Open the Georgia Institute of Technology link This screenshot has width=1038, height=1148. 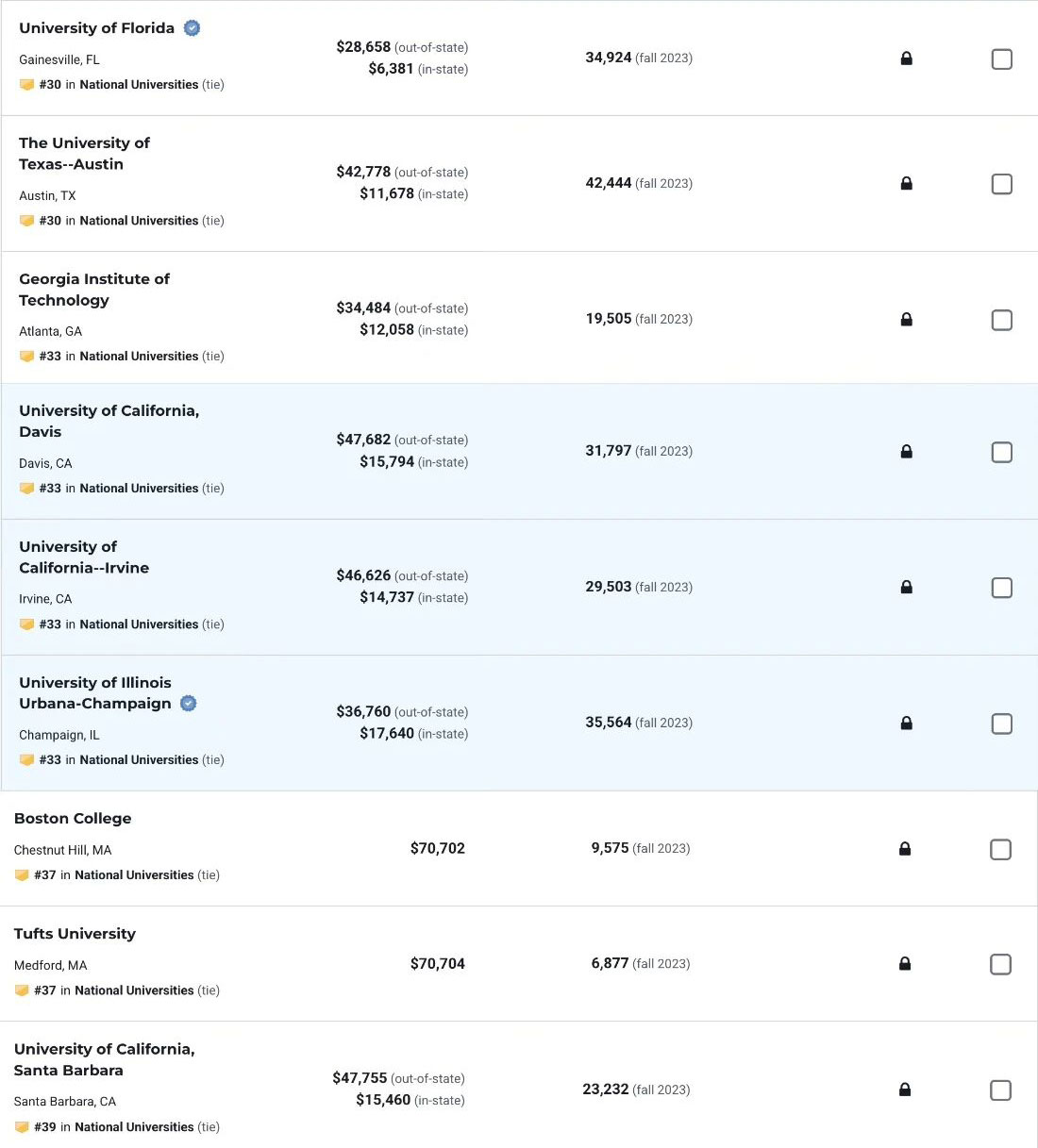coord(94,290)
